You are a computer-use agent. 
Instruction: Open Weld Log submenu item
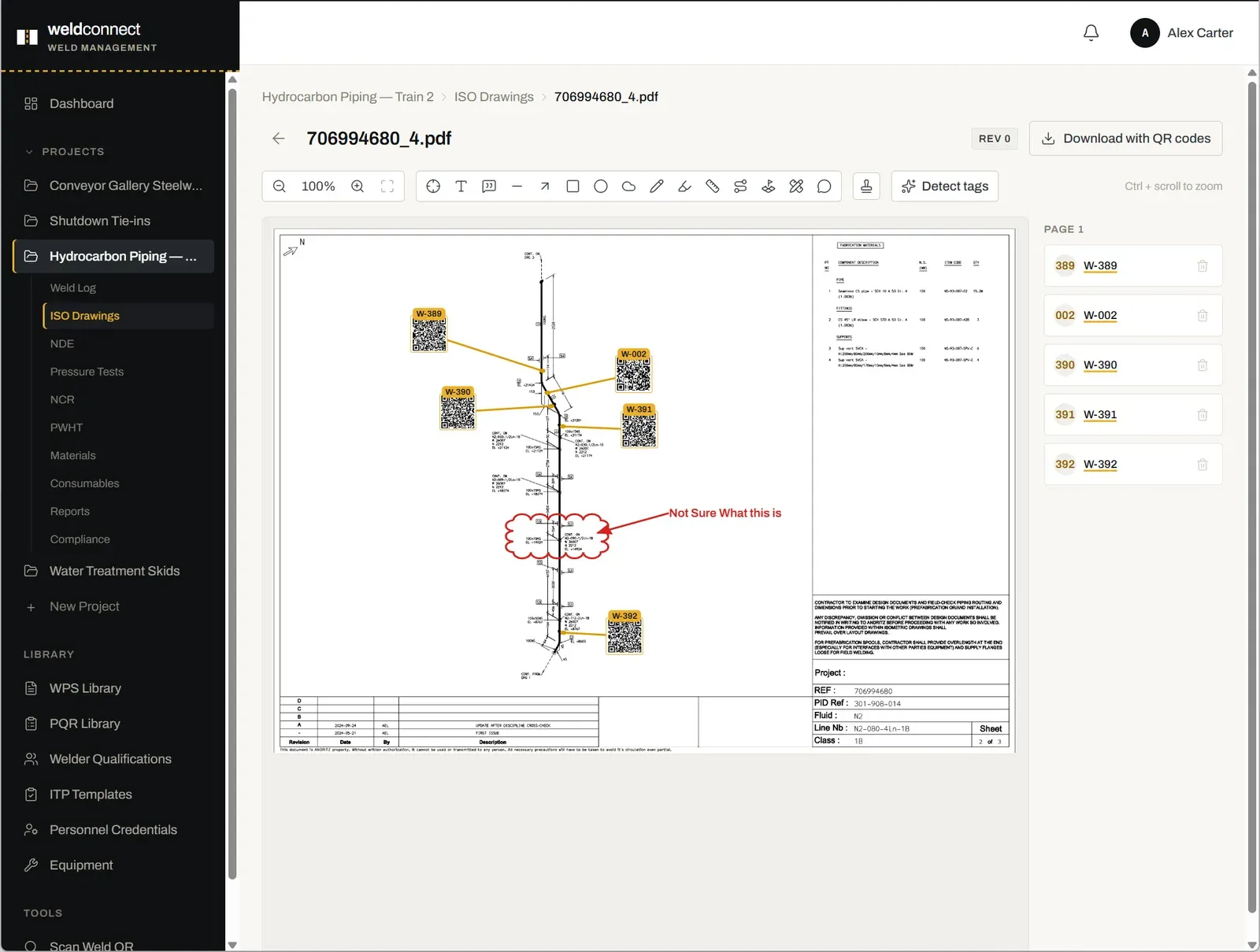(128, 288)
